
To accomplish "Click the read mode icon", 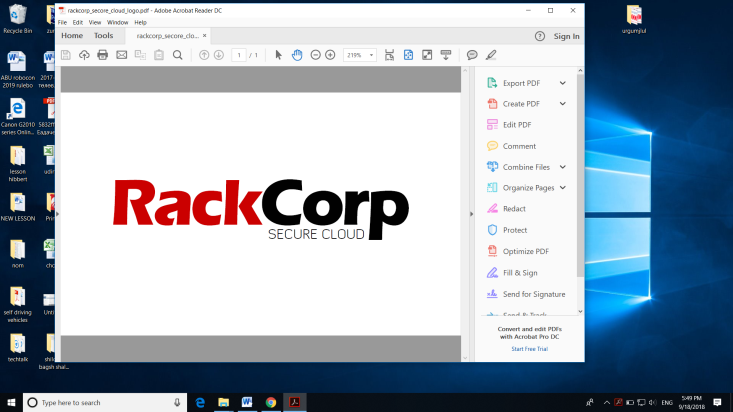I will pos(446,55).
